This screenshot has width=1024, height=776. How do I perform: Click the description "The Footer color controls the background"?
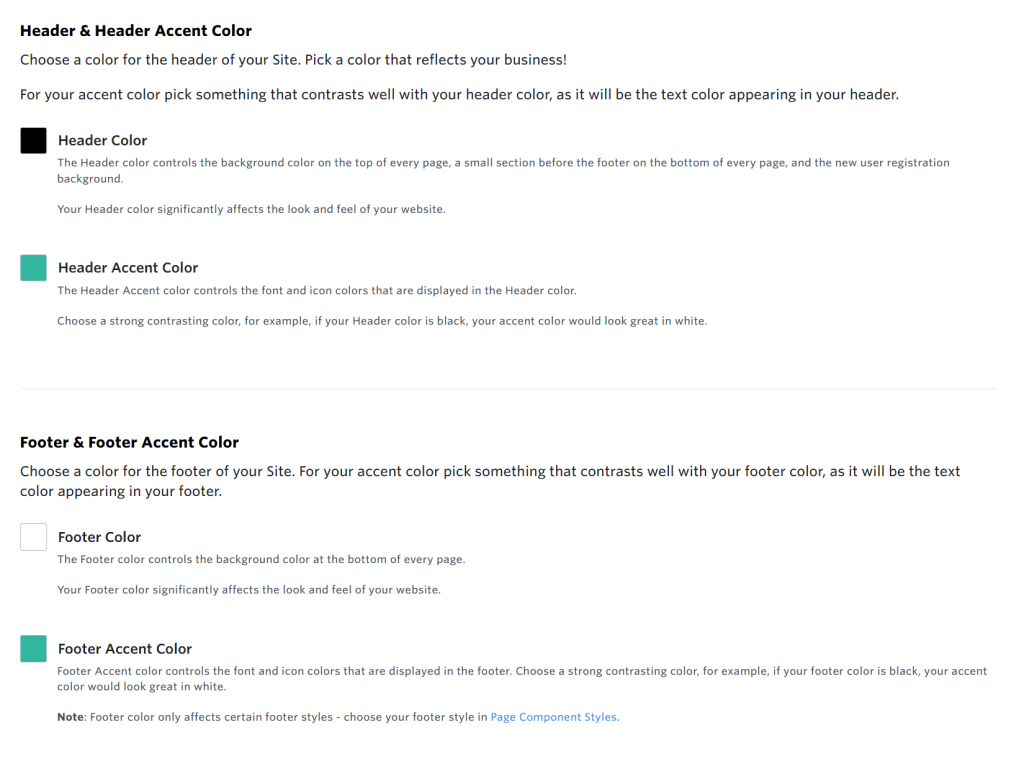pos(261,560)
